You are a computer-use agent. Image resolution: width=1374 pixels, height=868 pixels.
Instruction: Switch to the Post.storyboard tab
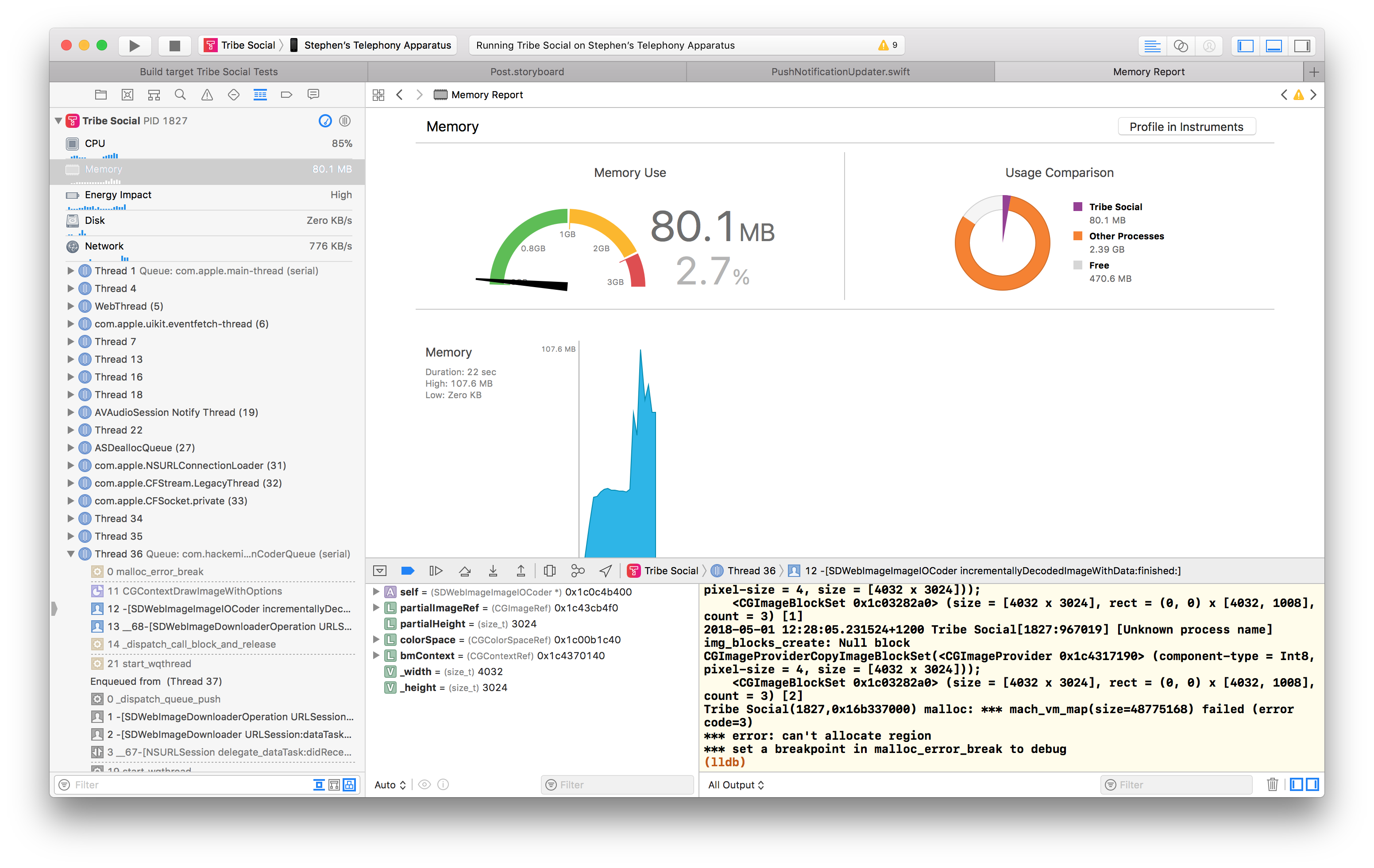pos(527,72)
